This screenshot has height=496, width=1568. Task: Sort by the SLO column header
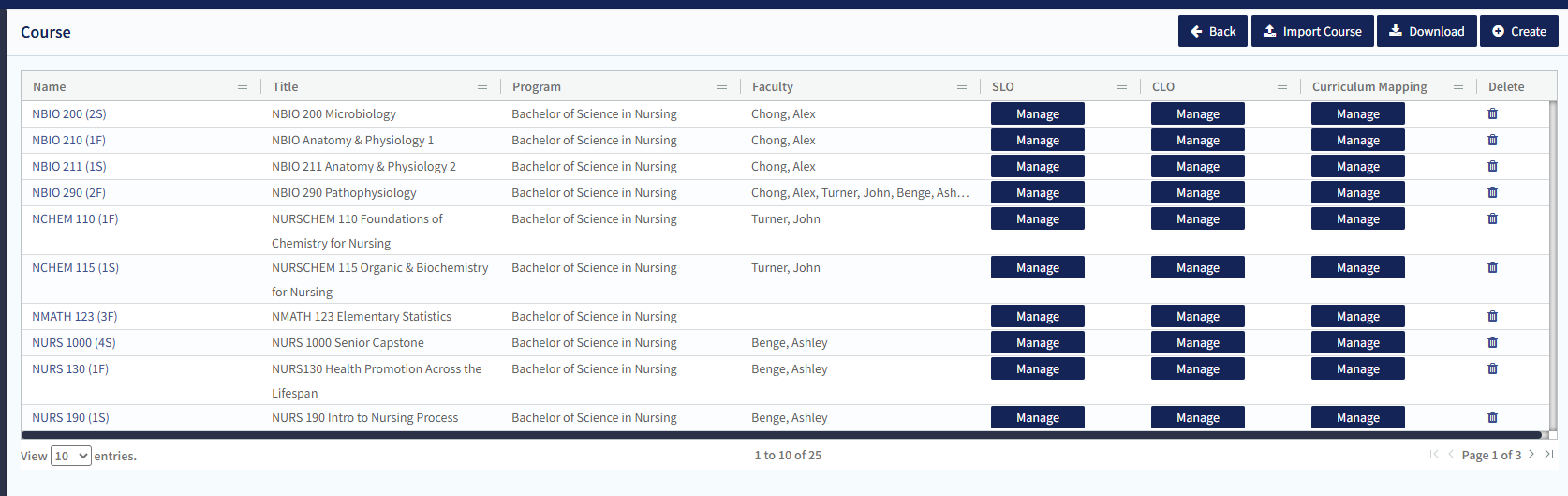1002,86
